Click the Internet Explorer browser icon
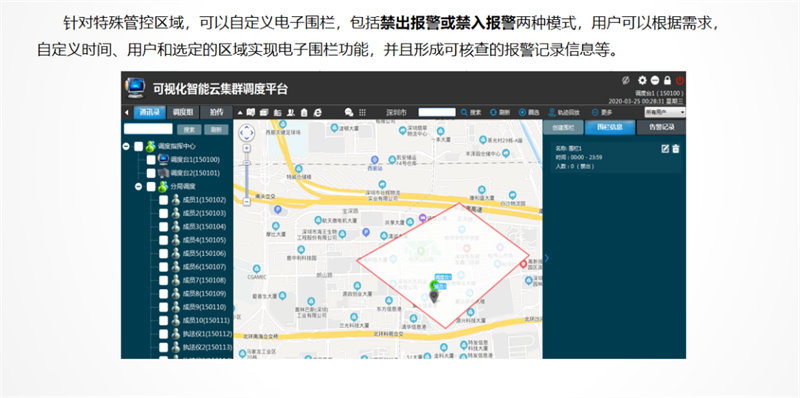The image size is (800, 398). coord(317,112)
